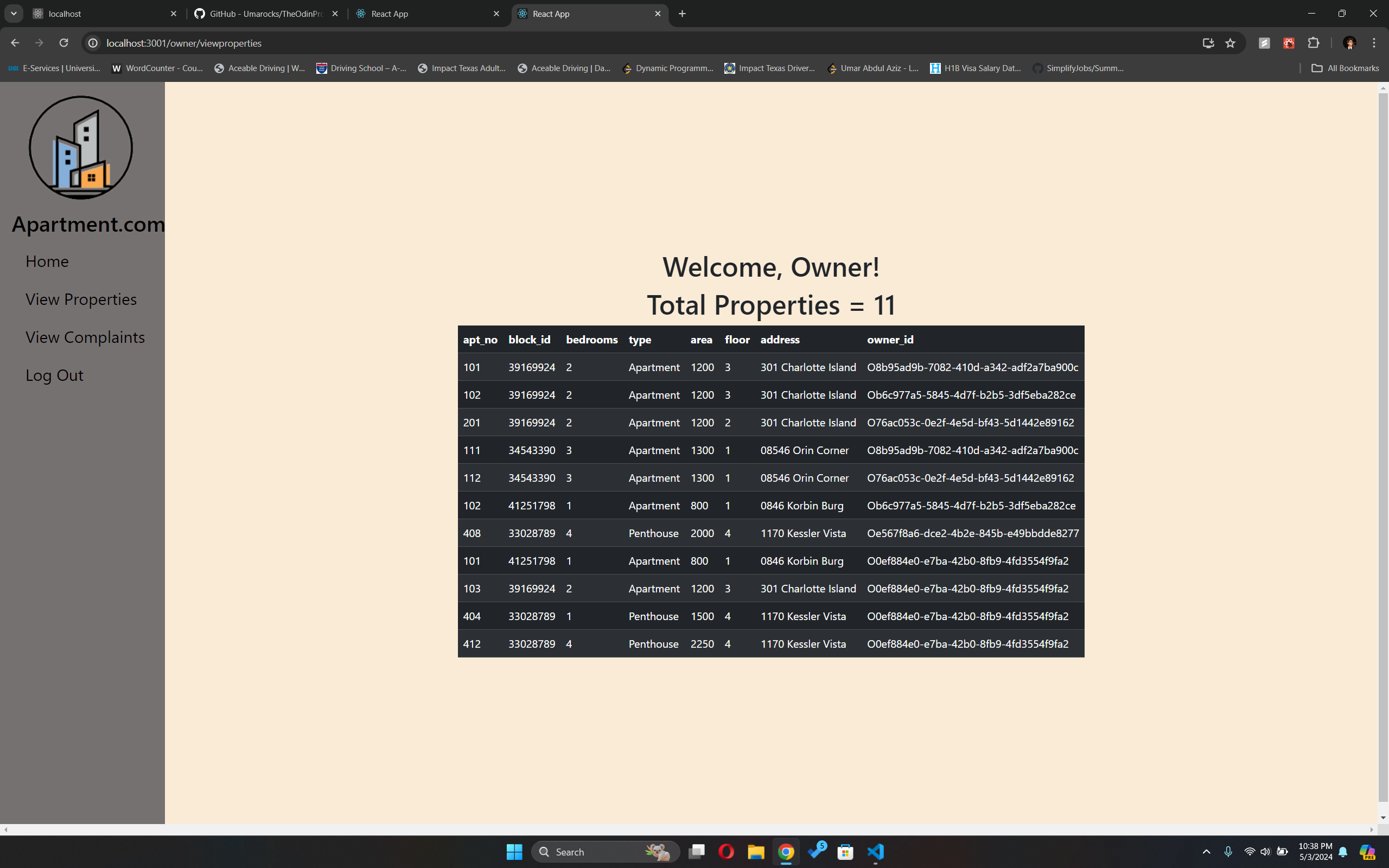Reload the current browser page
1389x868 pixels.
coord(63,43)
